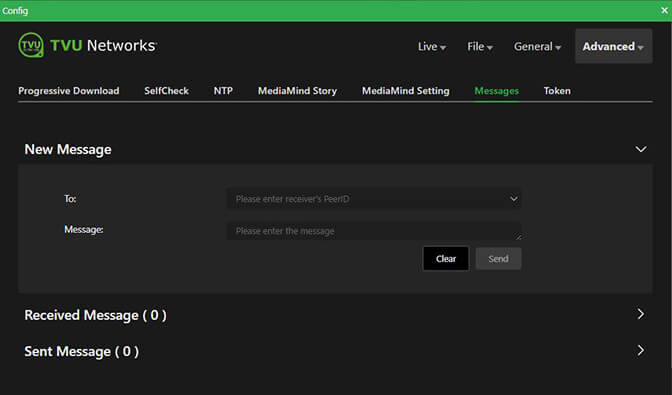Expand the Sent Message section arrow
The image size is (672, 395).
tap(640, 350)
